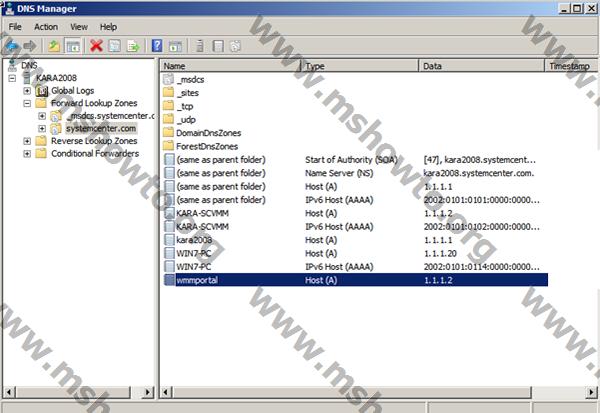Open Properties via the toolbar icon
The width and height of the screenshot is (600, 413).
point(114,46)
